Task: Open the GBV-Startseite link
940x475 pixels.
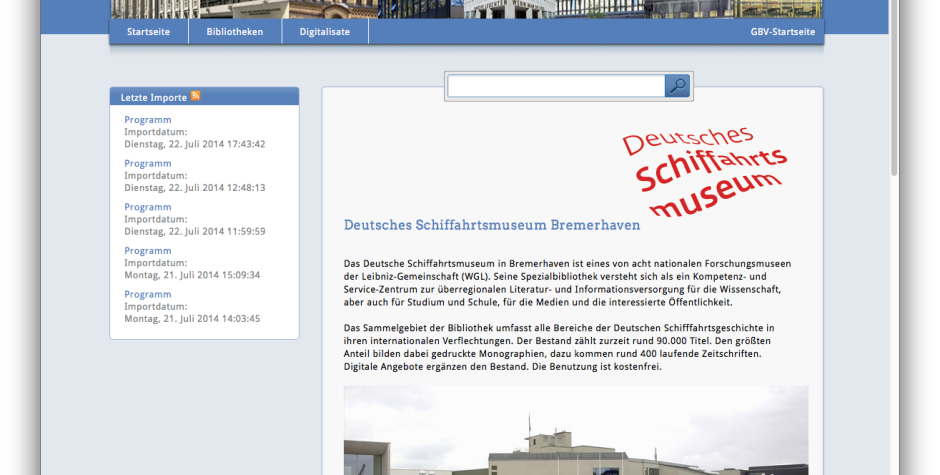Action: pos(782,32)
